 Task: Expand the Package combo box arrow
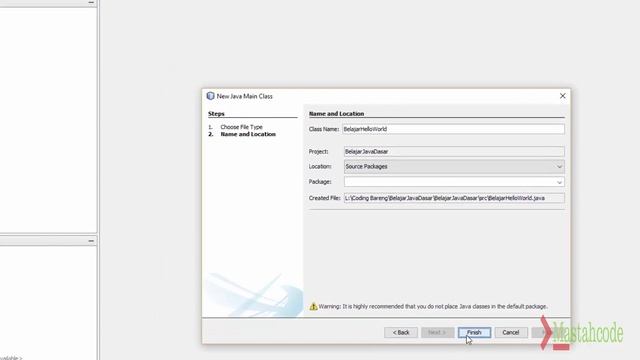[559, 182]
